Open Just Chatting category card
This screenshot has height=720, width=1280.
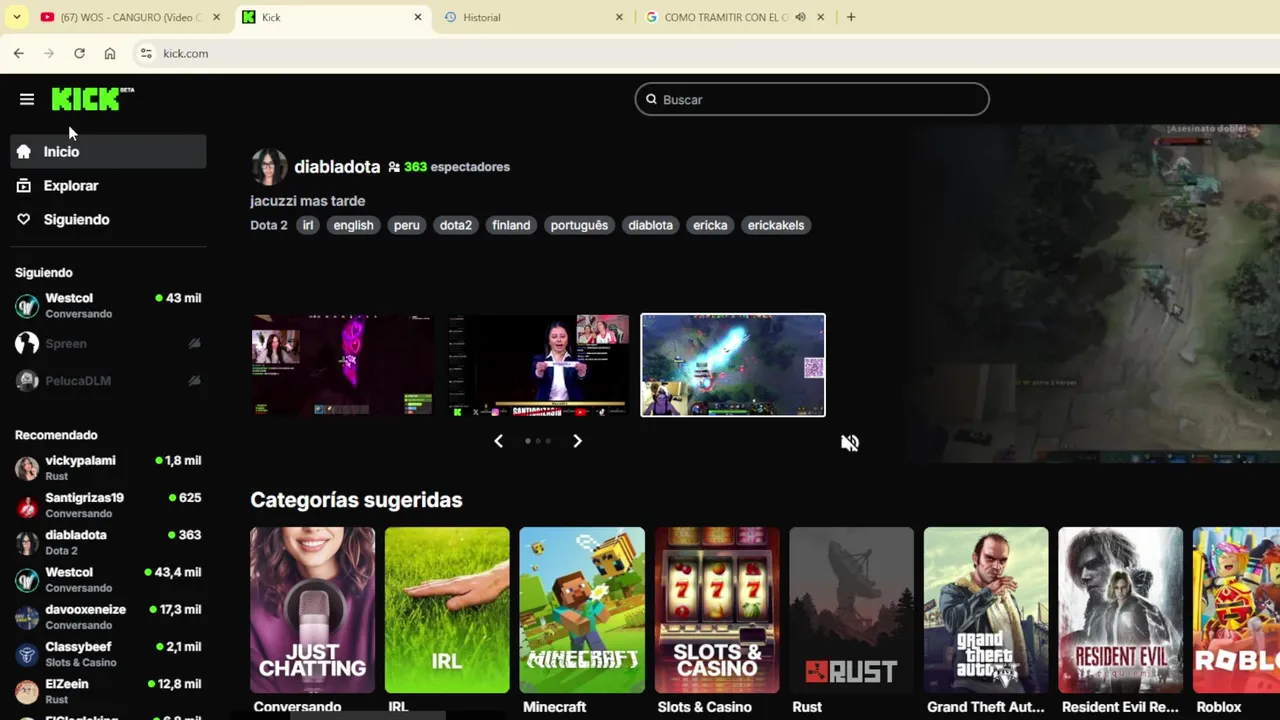pos(313,610)
